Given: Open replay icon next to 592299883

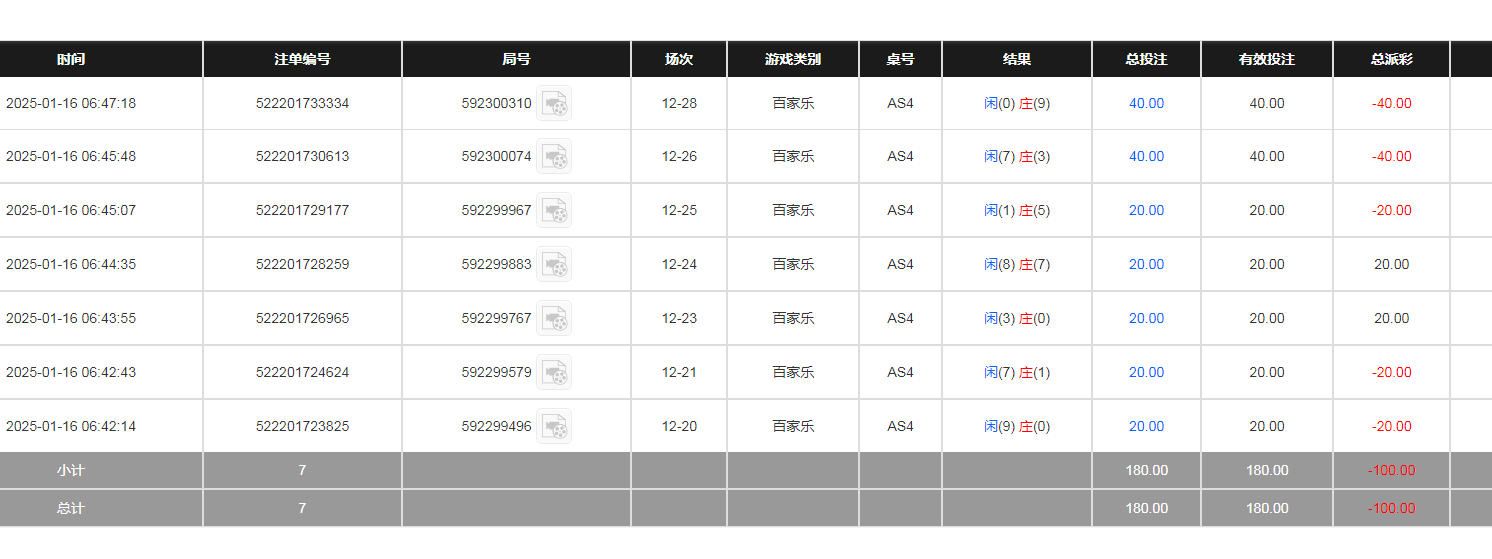Looking at the screenshot, I should 554,265.
